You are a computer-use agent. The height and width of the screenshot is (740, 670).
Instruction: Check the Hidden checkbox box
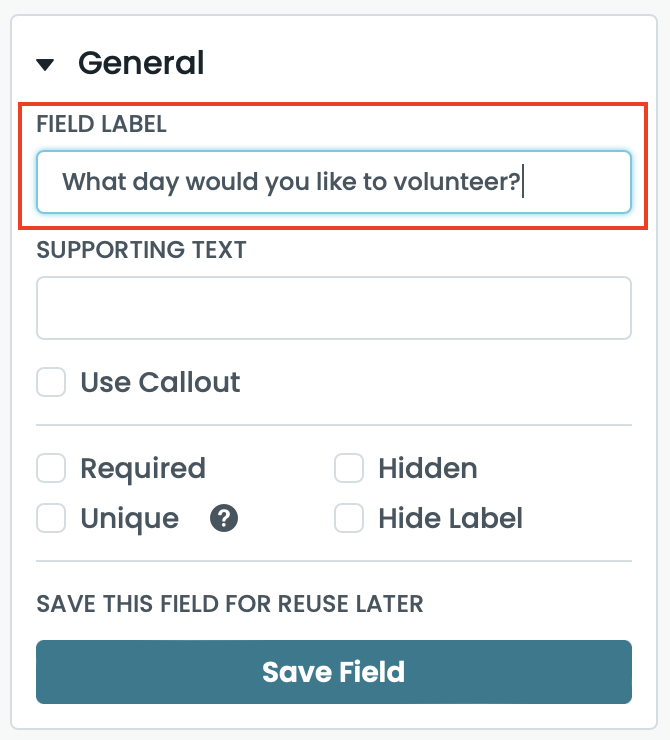tap(349, 468)
